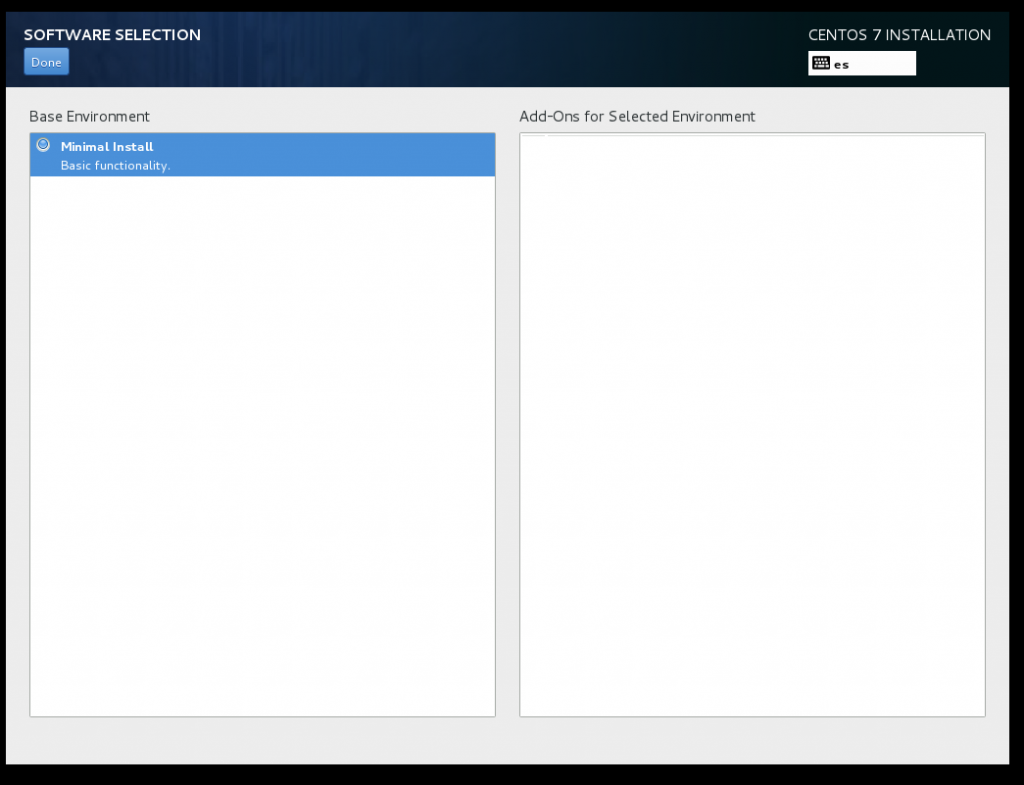Click the SOFTWARE SELECTION title in the header
The image size is (1024, 785).
click(x=112, y=34)
